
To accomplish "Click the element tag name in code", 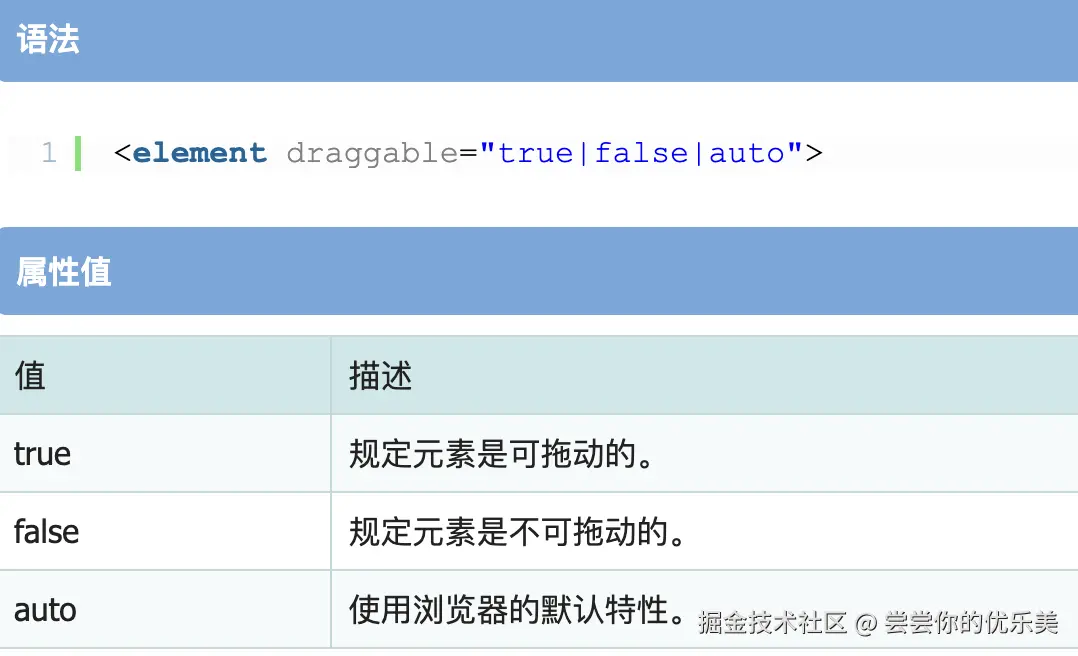I will click(199, 153).
